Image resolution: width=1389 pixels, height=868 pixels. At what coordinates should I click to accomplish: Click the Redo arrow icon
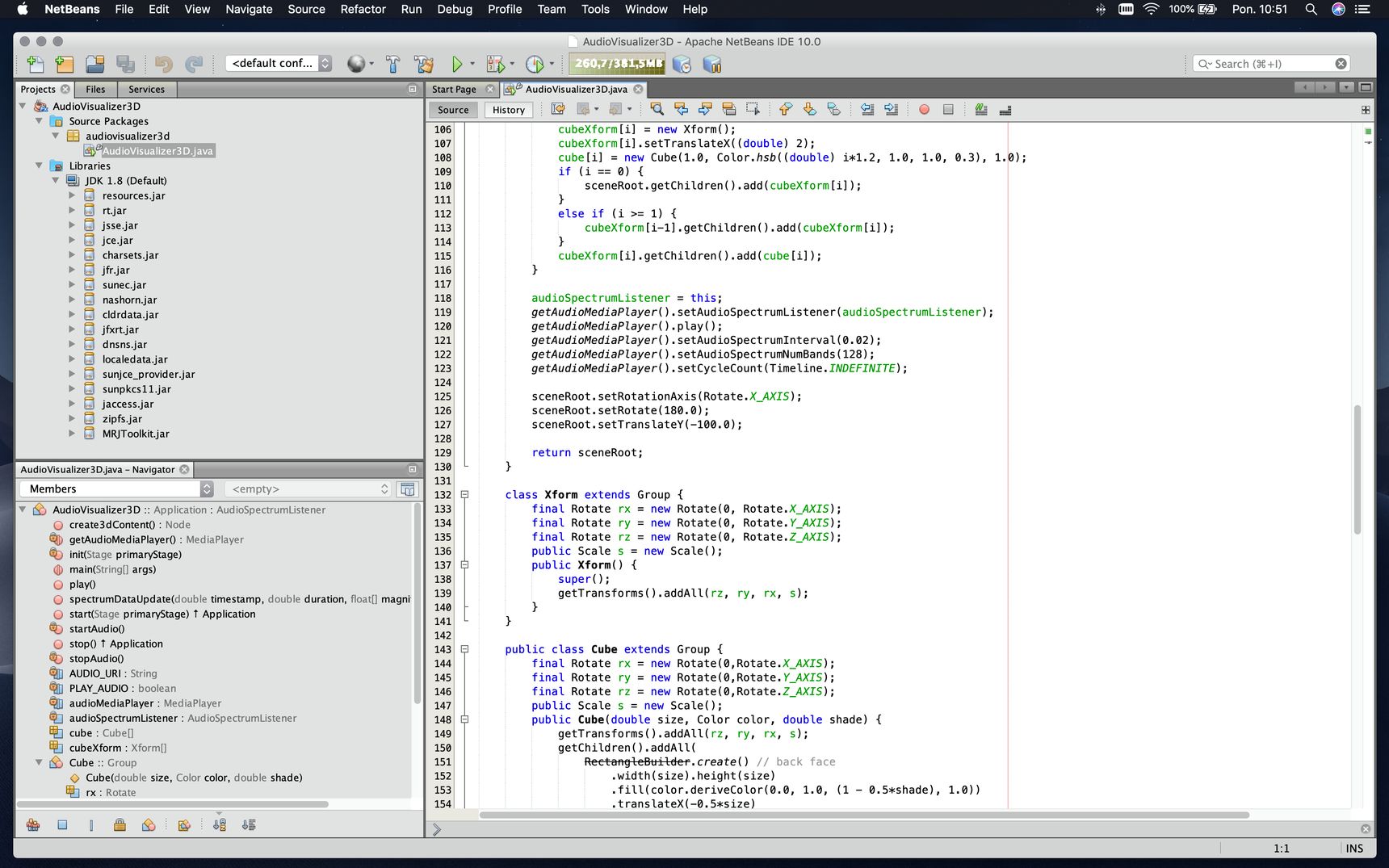pyautogui.click(x=194, y=64)
